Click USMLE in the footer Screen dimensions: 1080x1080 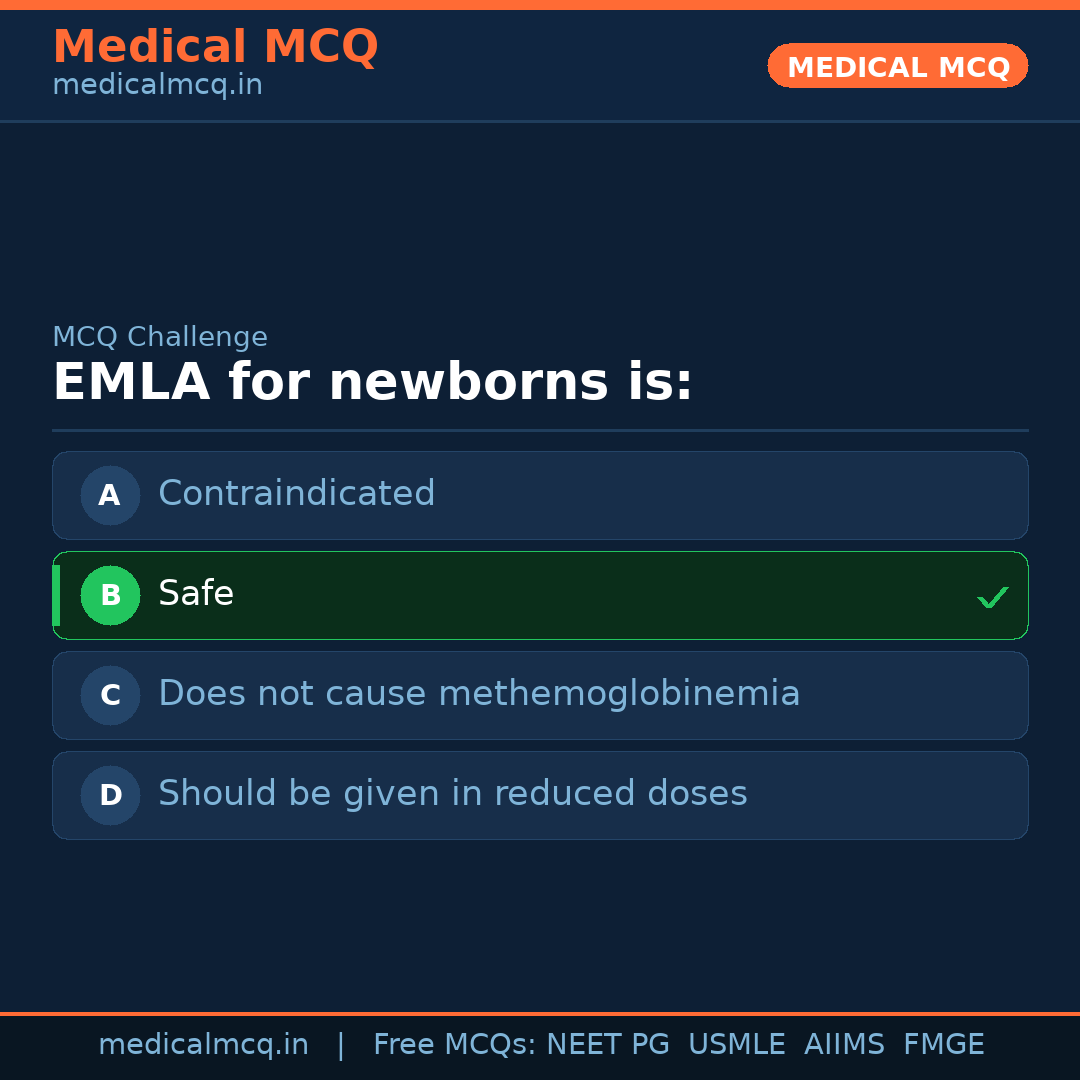tap(736, 1045)
